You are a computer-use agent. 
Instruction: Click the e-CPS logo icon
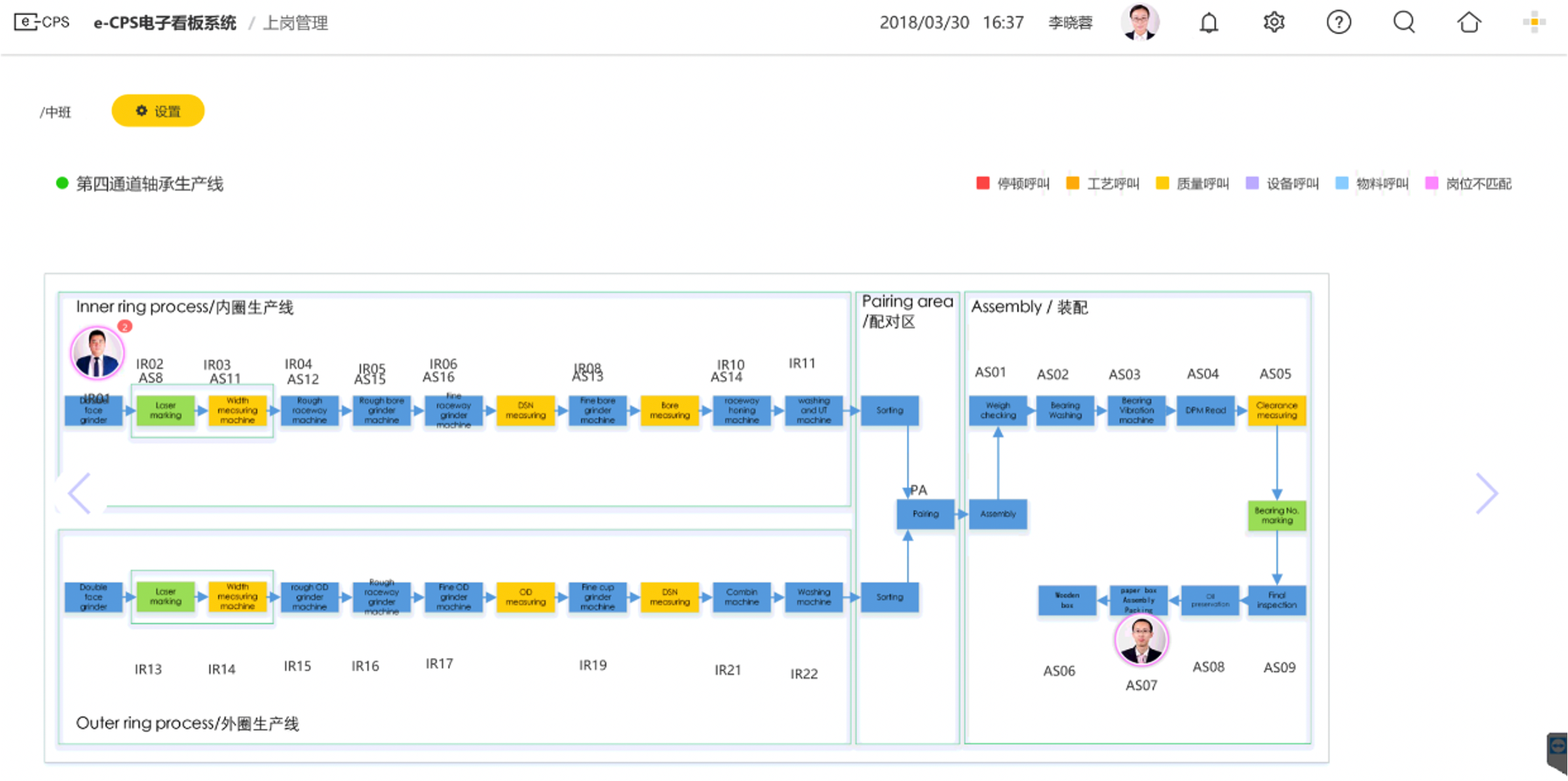pos(42,22)
